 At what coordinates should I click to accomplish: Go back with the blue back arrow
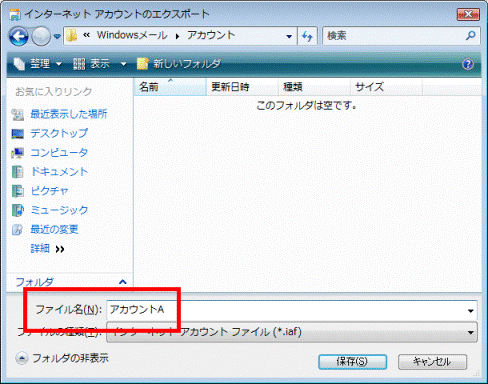coord(19,36)
